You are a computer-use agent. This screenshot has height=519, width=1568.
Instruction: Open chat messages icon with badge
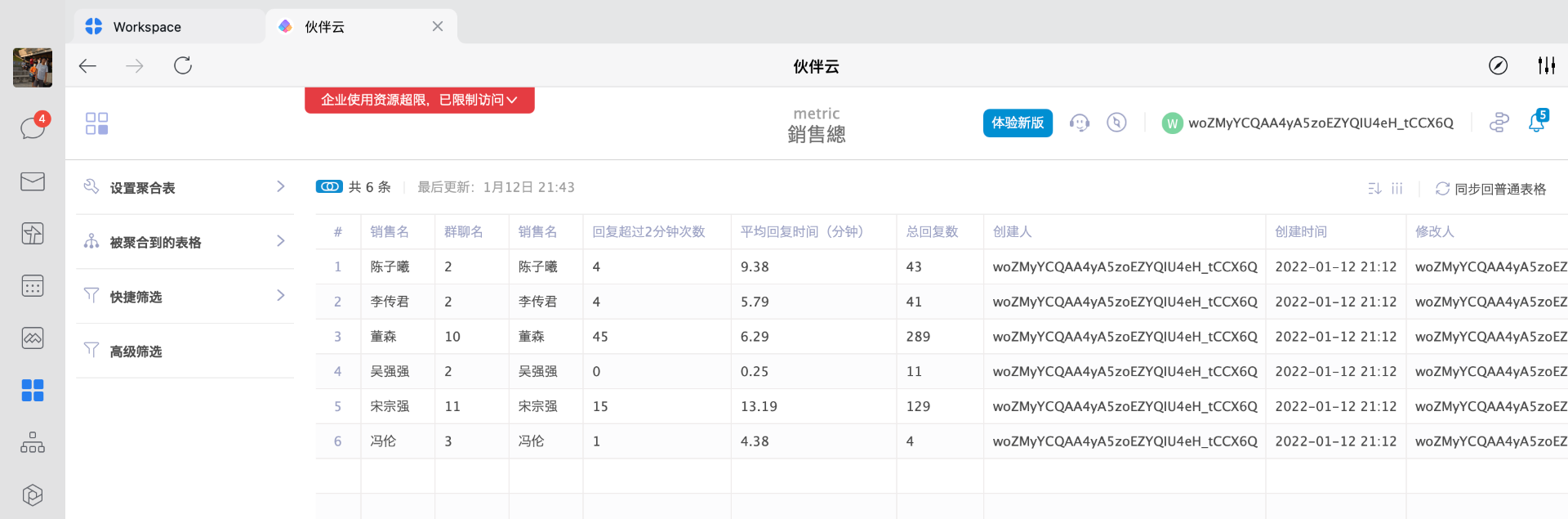click(x=33, y=128)
